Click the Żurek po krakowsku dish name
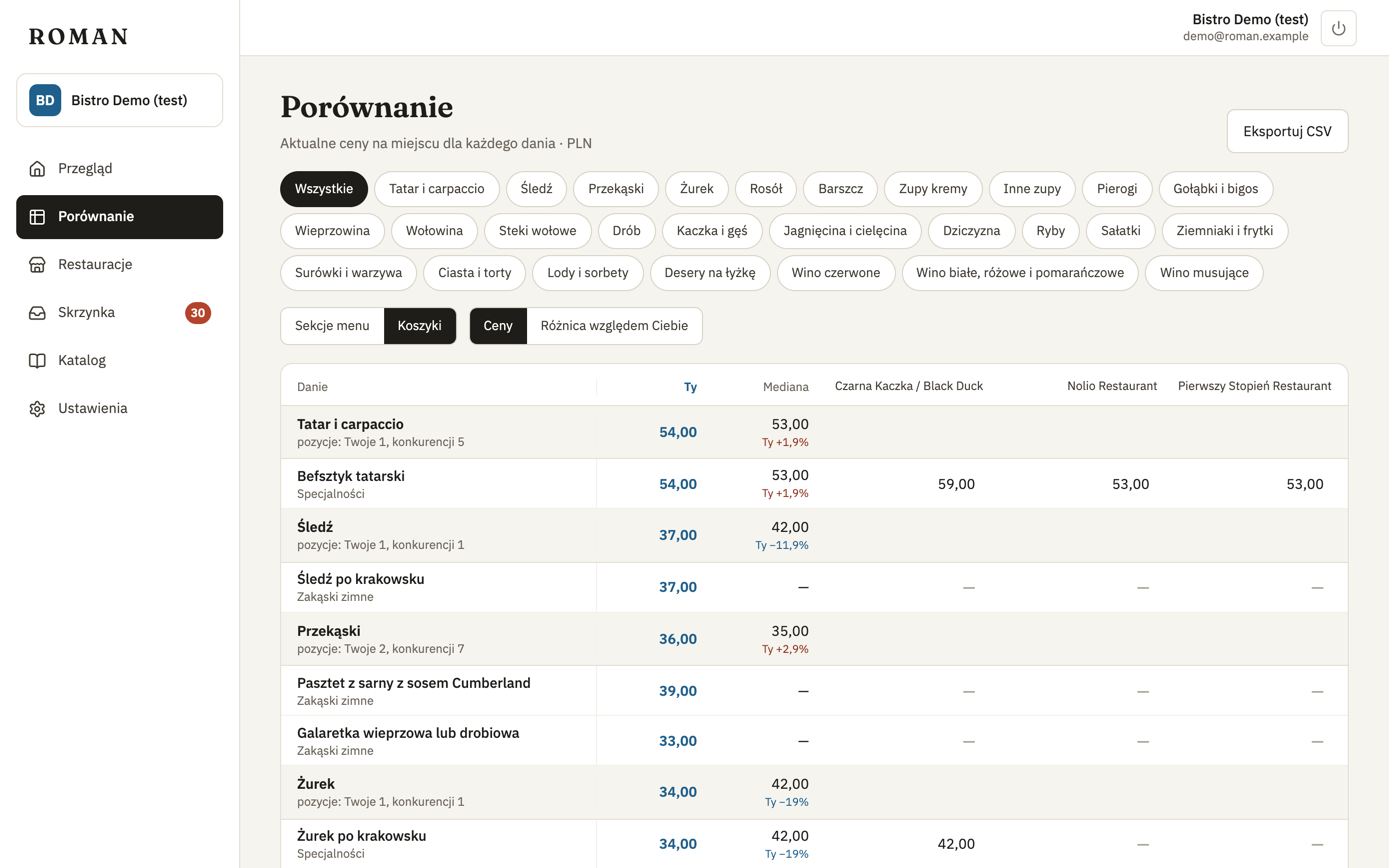Image resolution: width=1389 pixels, height=868 pixels. click(362, 835)
